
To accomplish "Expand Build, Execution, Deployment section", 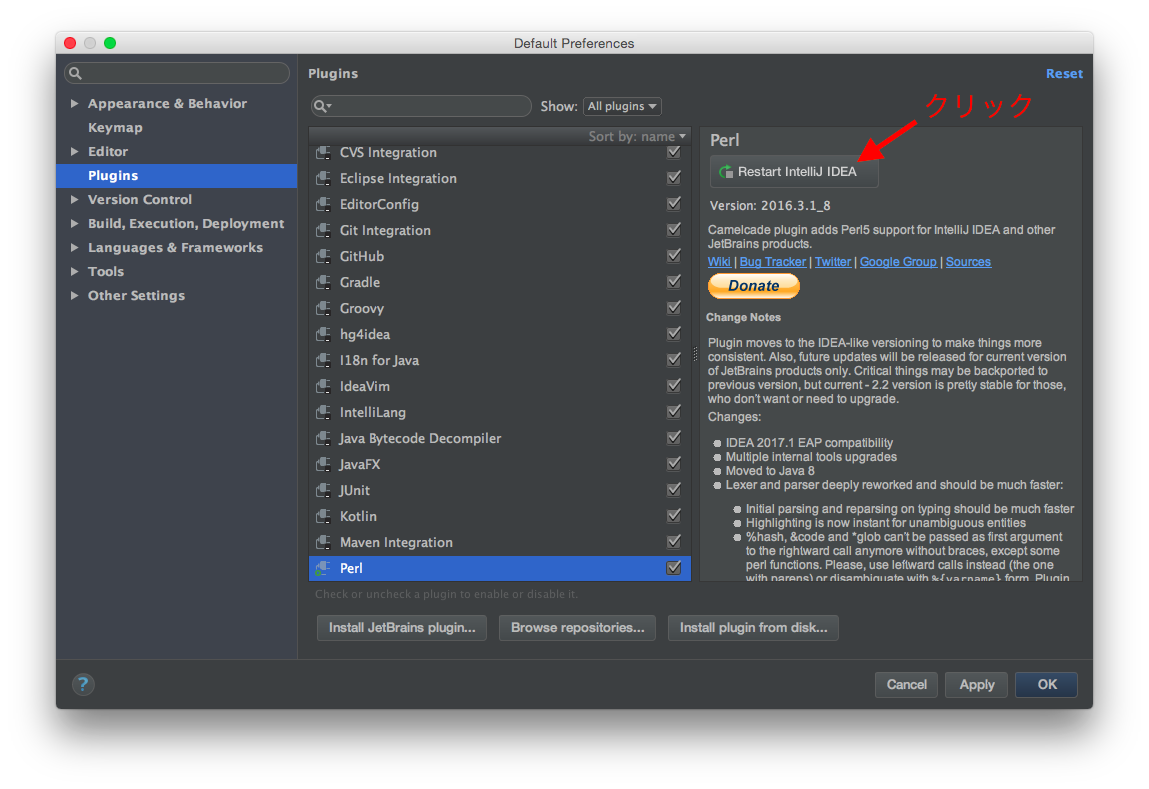I will [74, 223].
